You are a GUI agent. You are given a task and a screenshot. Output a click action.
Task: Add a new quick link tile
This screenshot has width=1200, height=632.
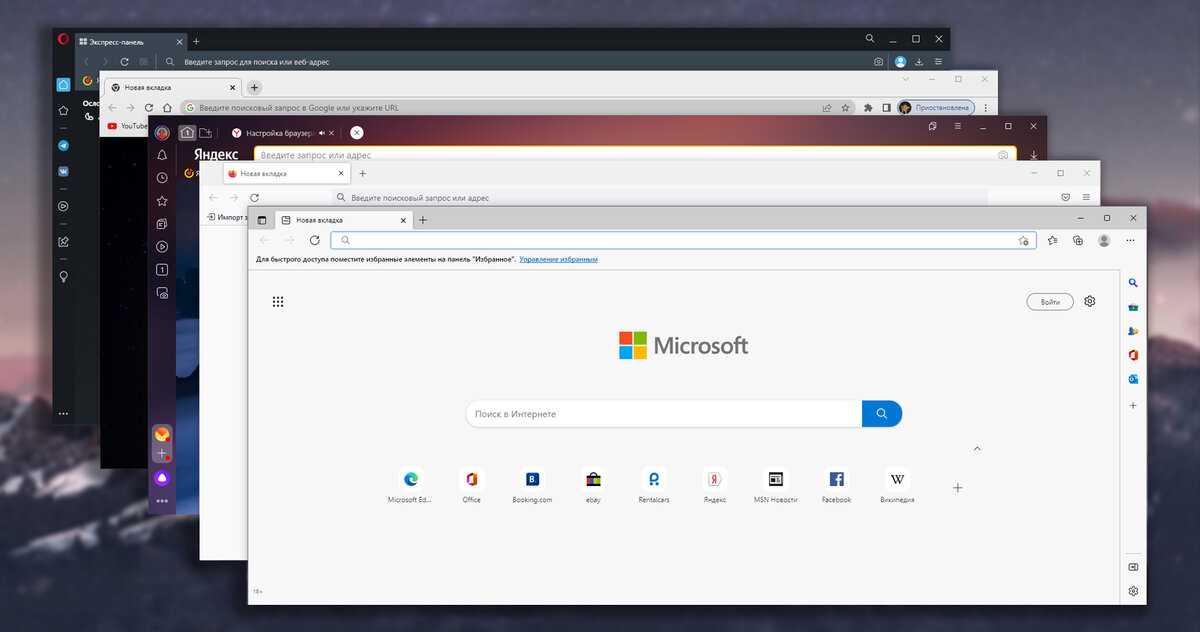click(957, 487)
